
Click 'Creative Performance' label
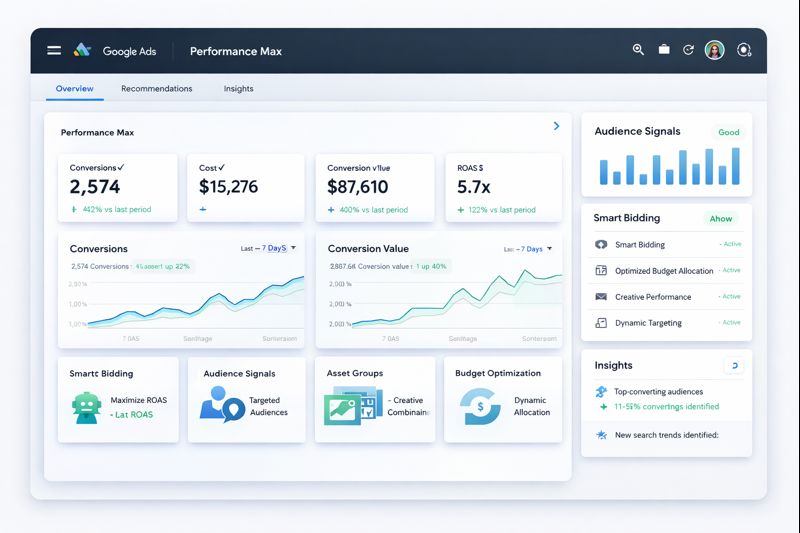coord(653,297)
